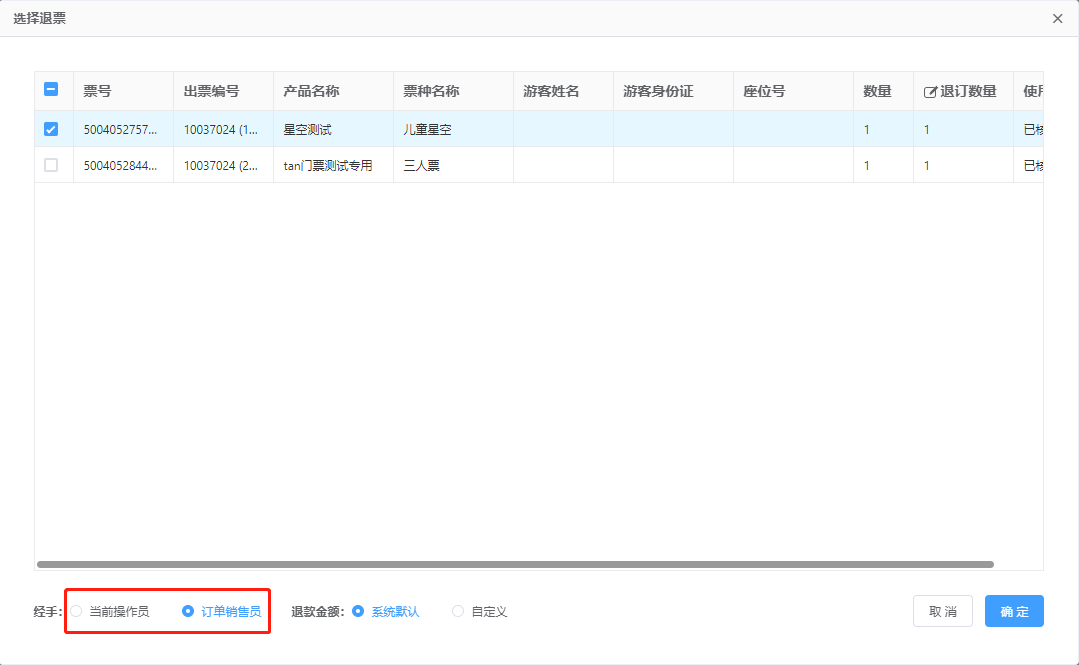1079x665 pixels.
Task: Choose the 订单销售员 radio option
Action: click(x=188, y=611)
